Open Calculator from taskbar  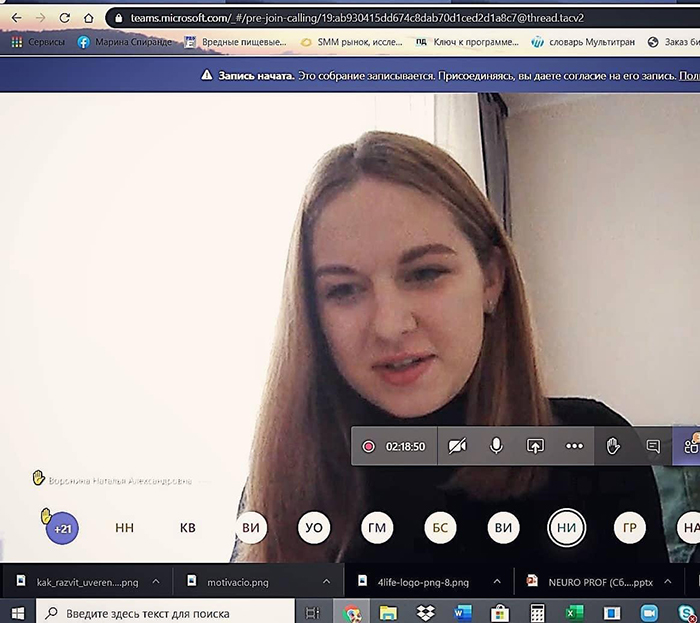coord(537,613)
